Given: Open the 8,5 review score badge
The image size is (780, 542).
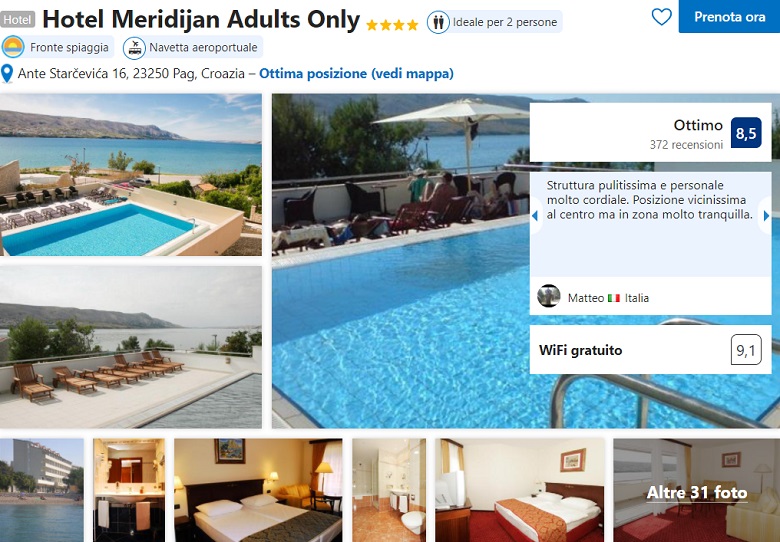Looking at the screenshot, I should pos(746,133).
